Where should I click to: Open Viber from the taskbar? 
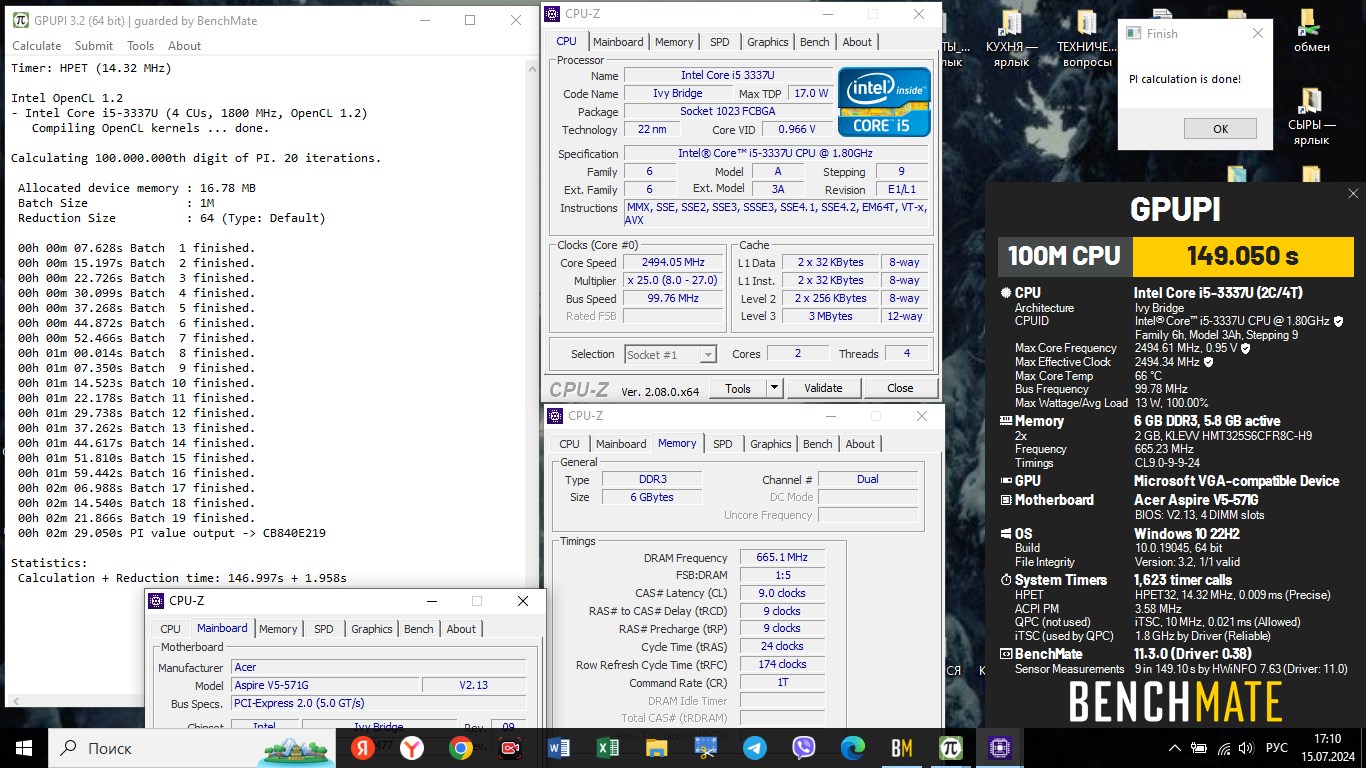point(804,747)
